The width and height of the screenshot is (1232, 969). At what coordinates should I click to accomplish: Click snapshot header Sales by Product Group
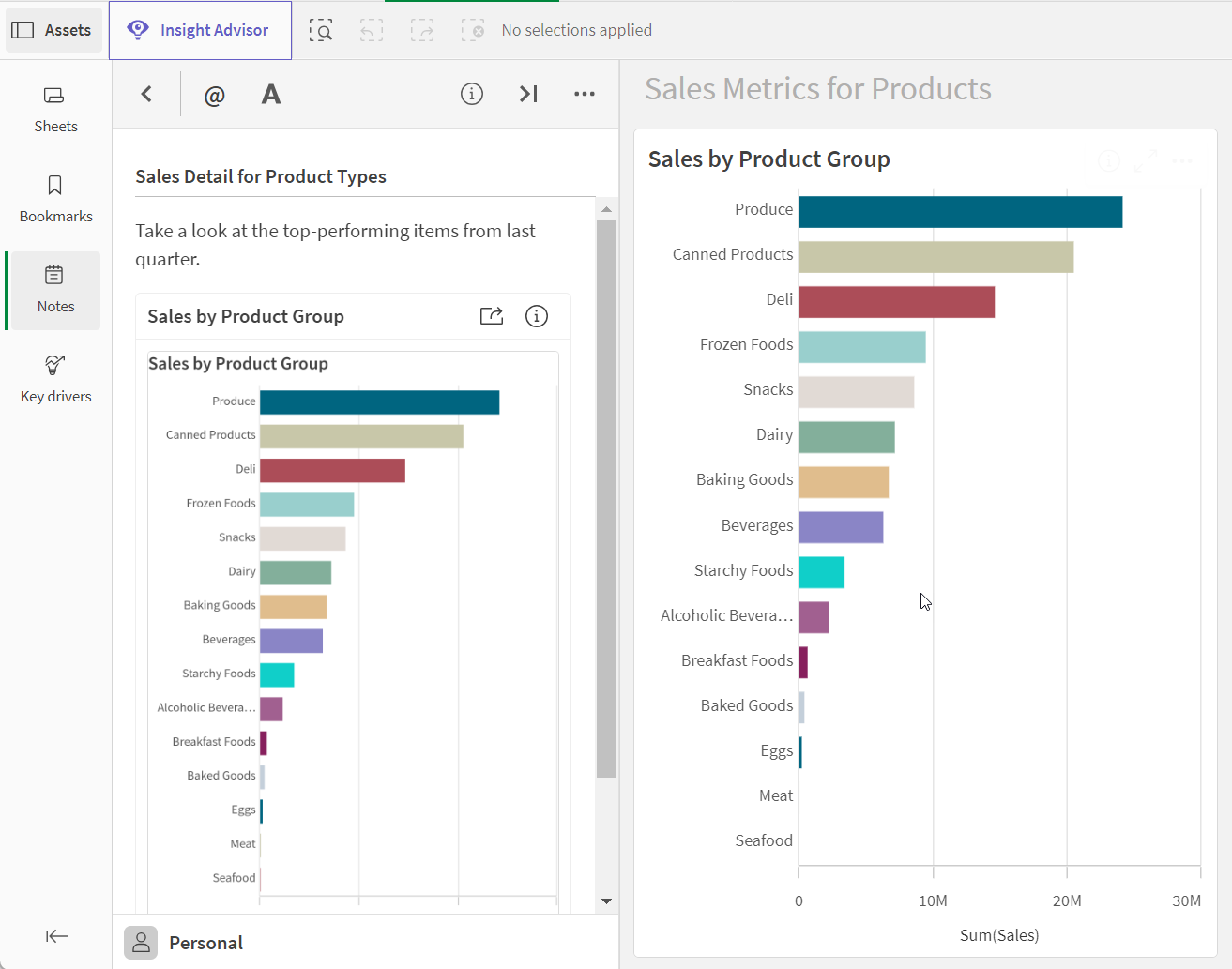click(246, 316)
